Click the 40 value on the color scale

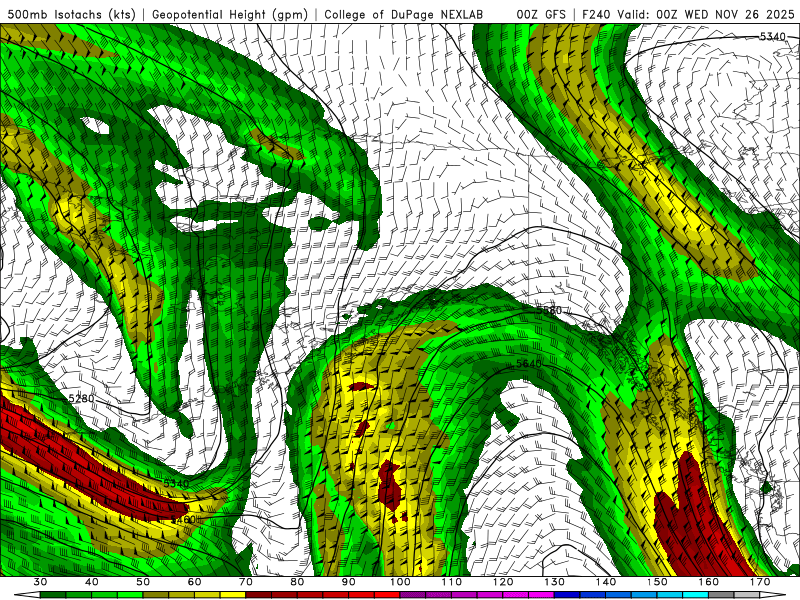coord(92,582)
